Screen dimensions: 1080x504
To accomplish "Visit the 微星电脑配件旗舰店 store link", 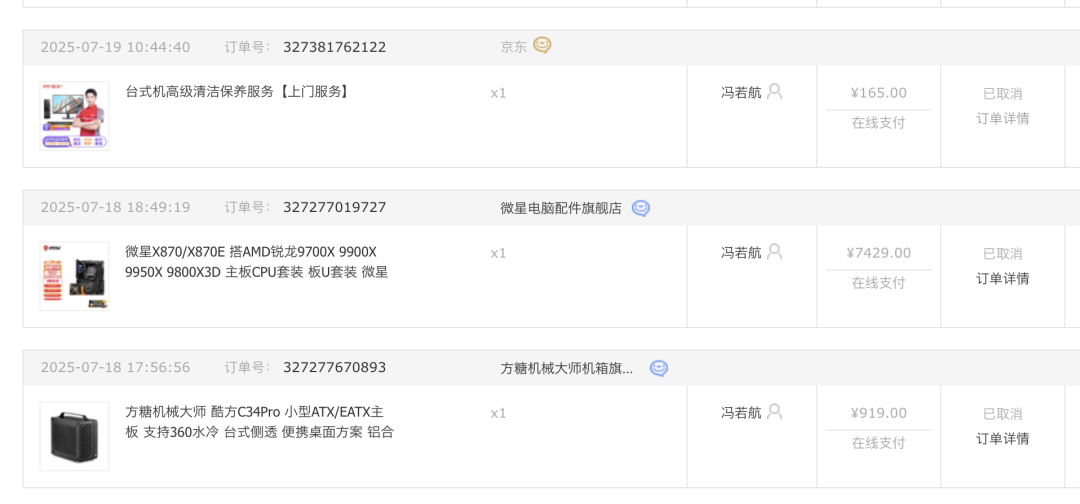I will click(x=560, y=208).
